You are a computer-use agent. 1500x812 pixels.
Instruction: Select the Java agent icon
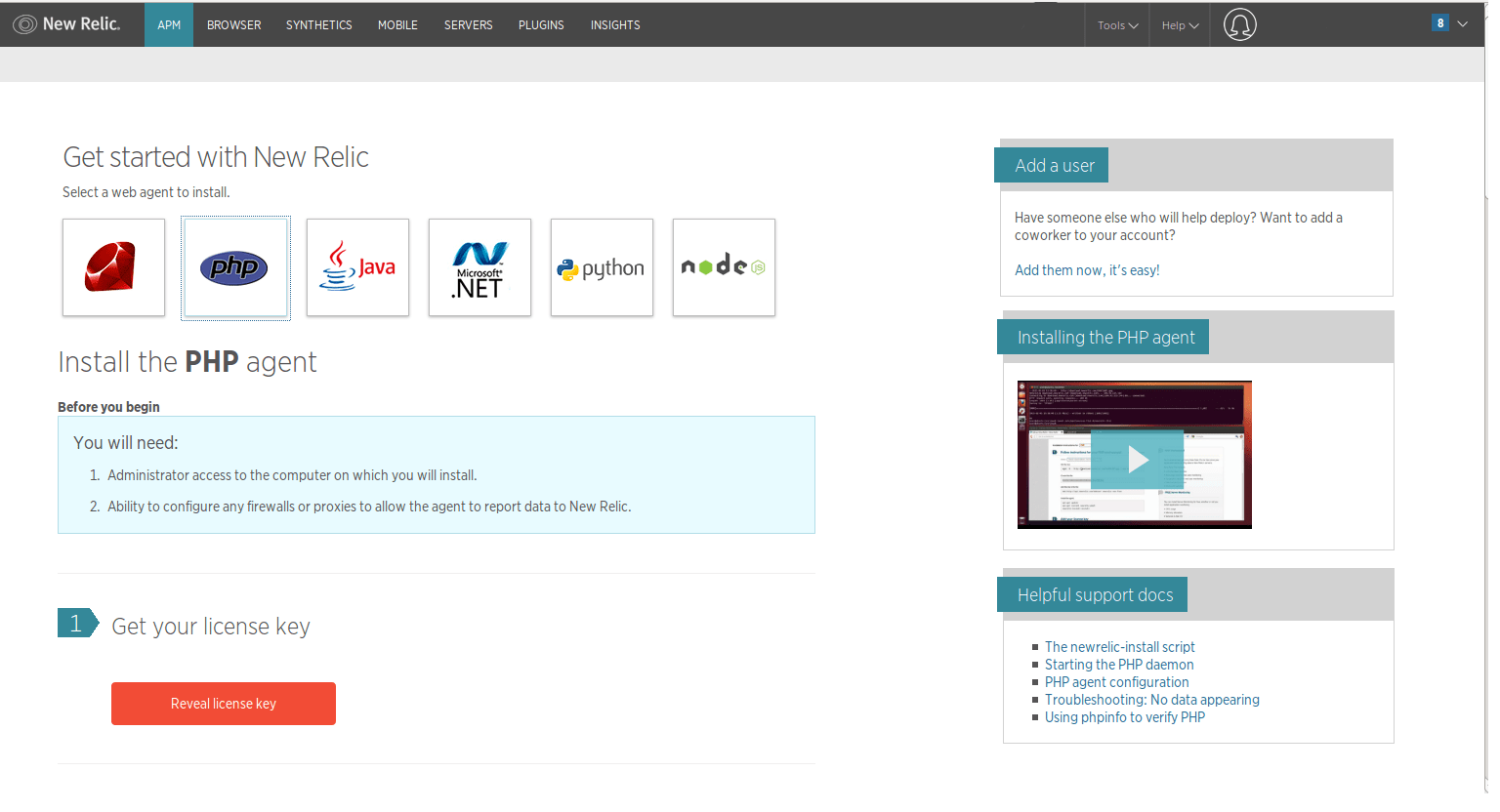[357, 267]
